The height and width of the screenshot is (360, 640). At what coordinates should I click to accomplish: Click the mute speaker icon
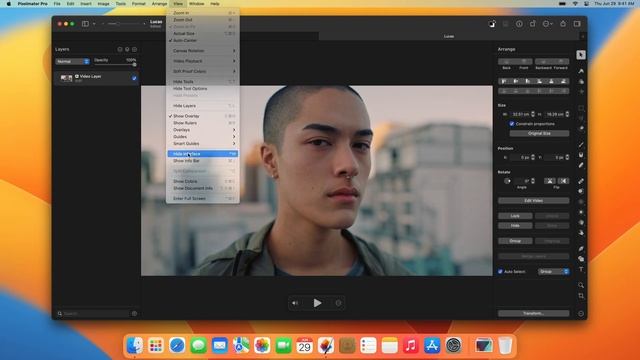(295, 303)
